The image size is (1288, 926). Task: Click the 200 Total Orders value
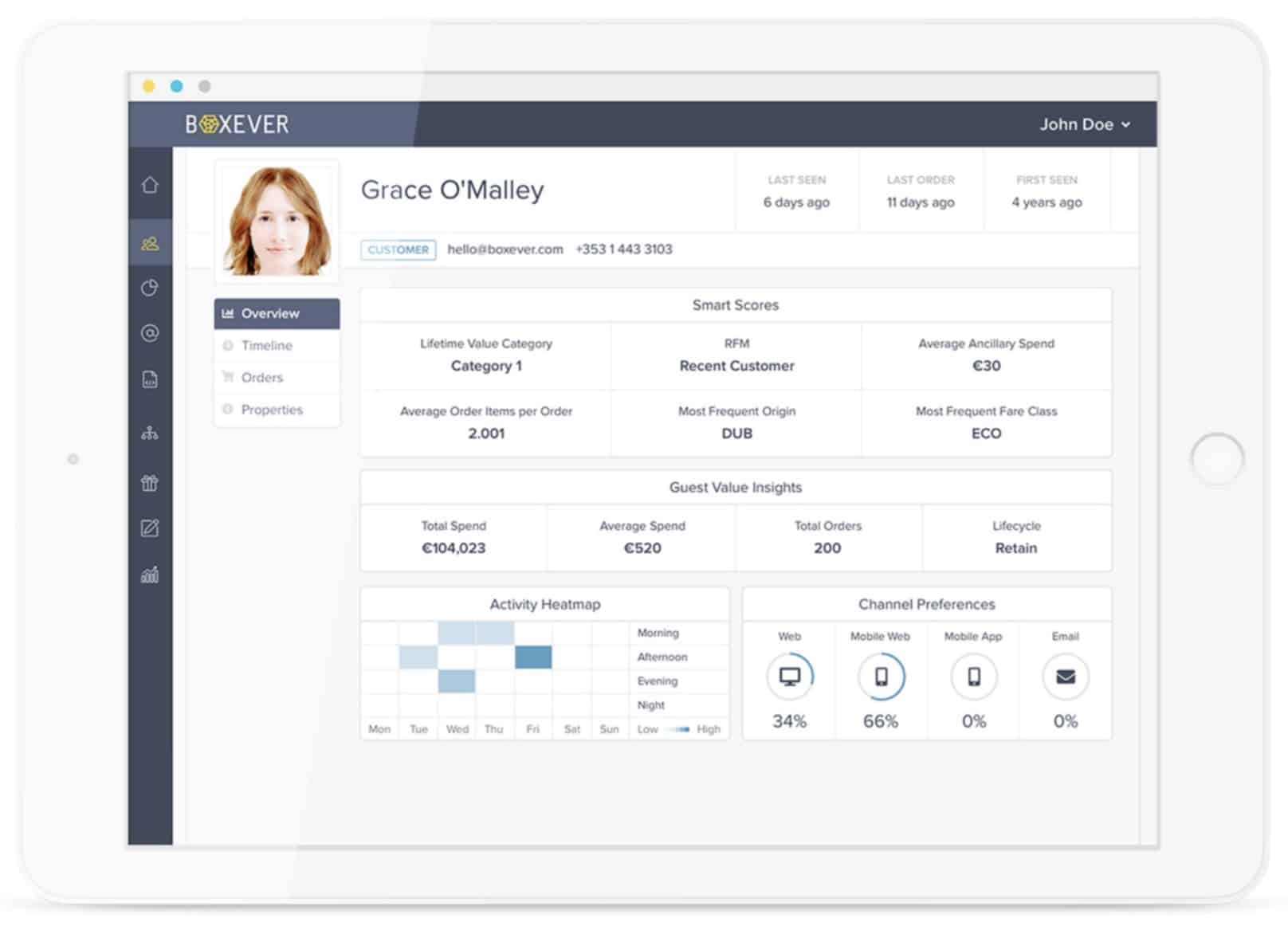pos(827,548)
